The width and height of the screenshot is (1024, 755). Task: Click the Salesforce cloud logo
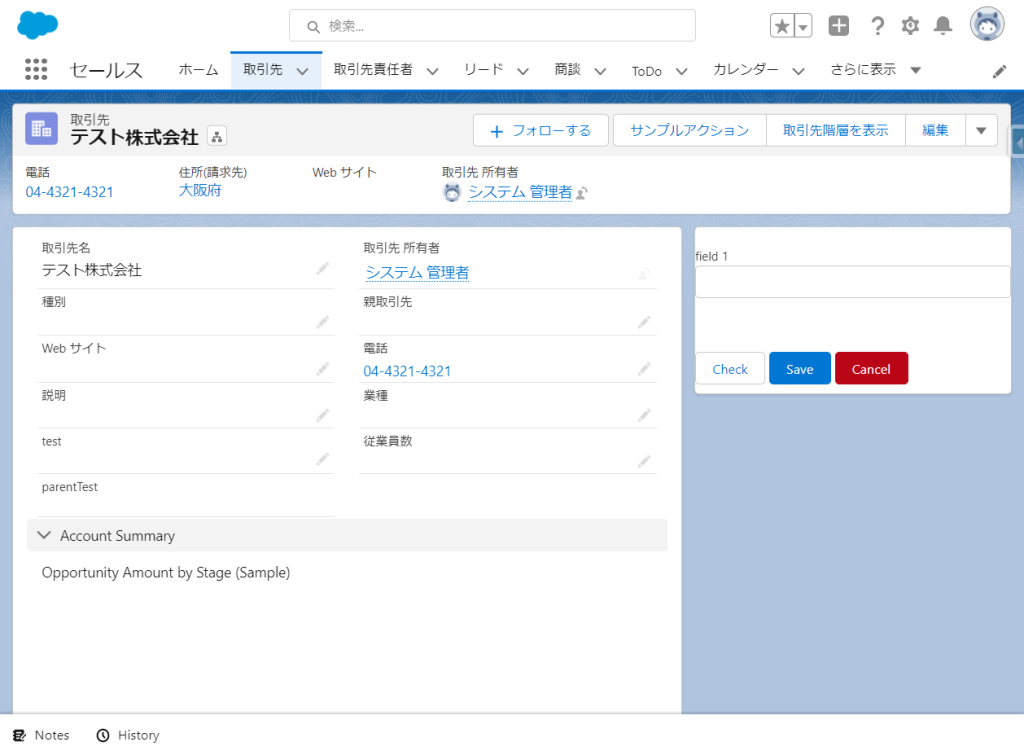pos(37,25)
